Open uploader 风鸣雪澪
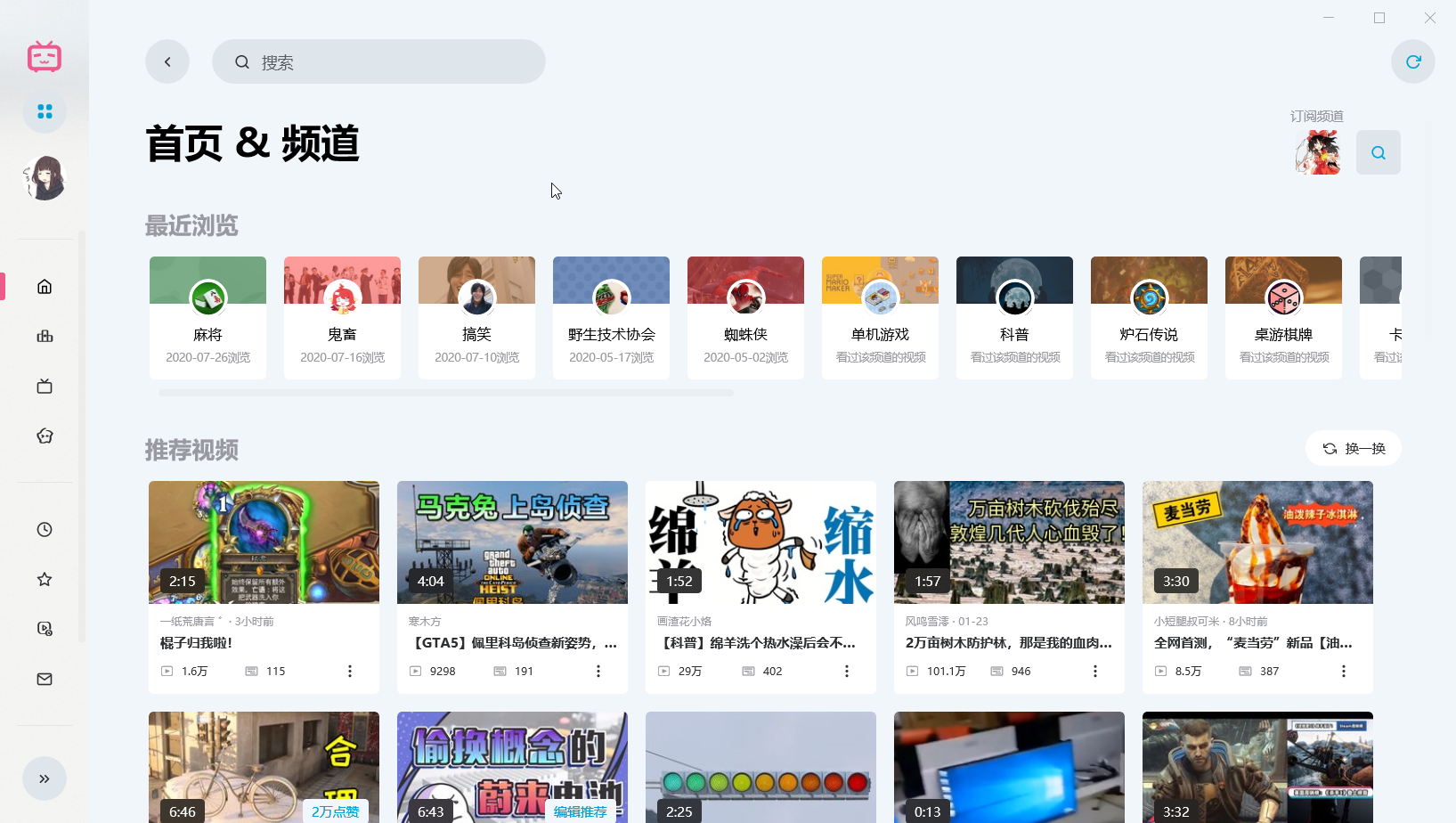Viewport: 1456px width, 823px height. click(927, 622)
